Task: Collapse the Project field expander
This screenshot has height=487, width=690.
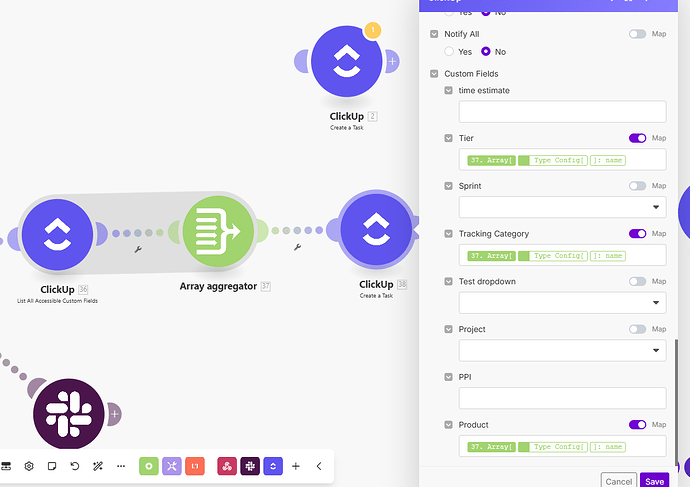Action: (448, 329)
